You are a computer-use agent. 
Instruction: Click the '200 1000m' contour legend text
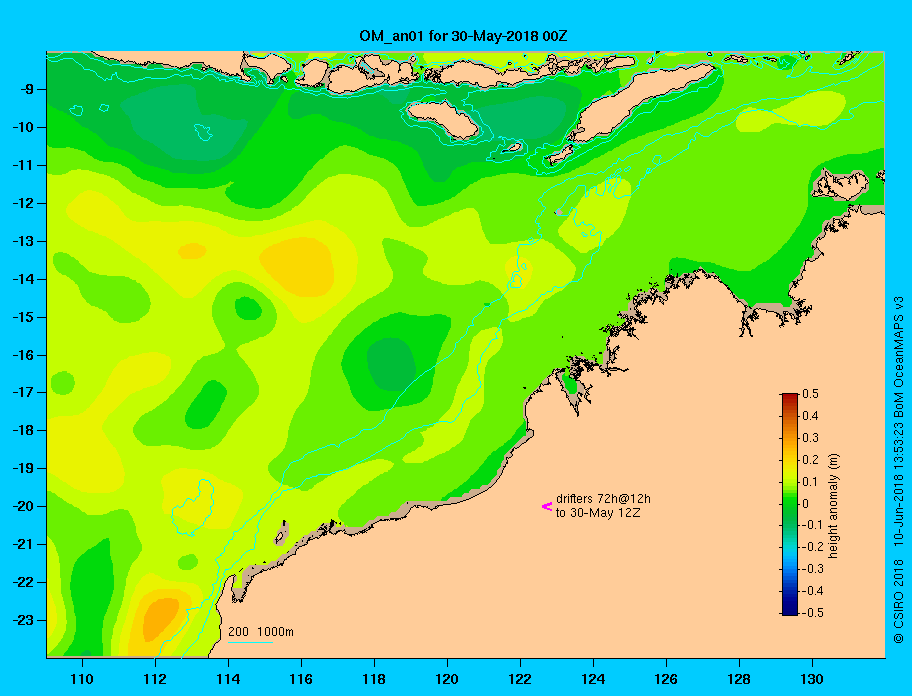click(261, 631)
